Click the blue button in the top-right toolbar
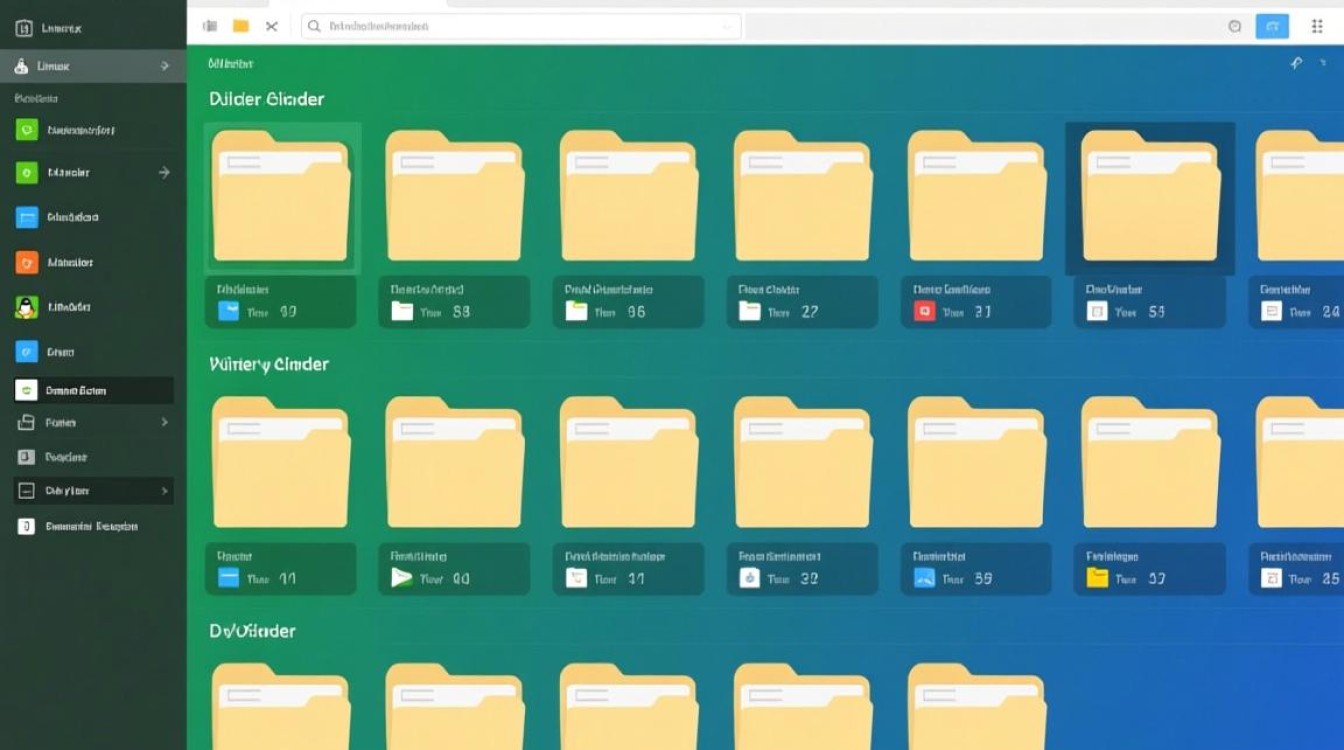Viewport: 1344px width, 750px height. pos(1272,26)
